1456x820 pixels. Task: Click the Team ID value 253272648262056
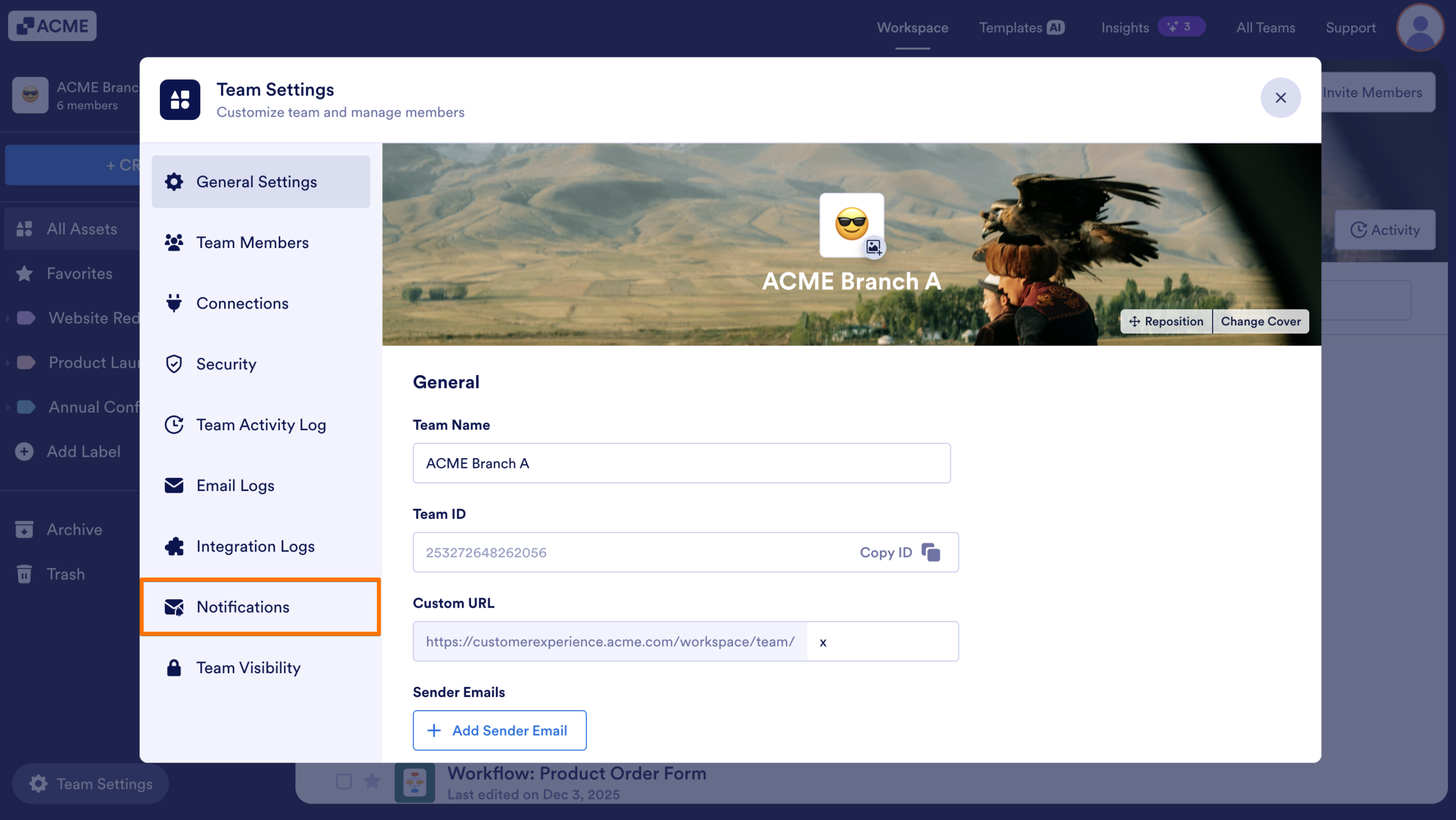(486, 553)
